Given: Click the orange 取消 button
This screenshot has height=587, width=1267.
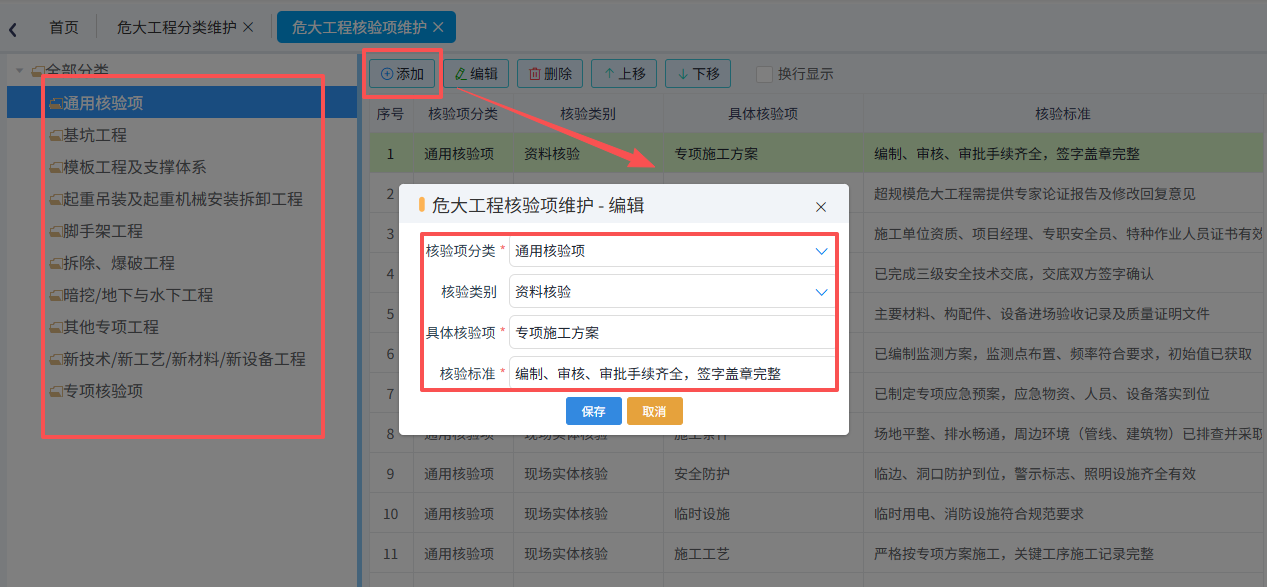Looking at the screenshot, I should click(655, 411).
